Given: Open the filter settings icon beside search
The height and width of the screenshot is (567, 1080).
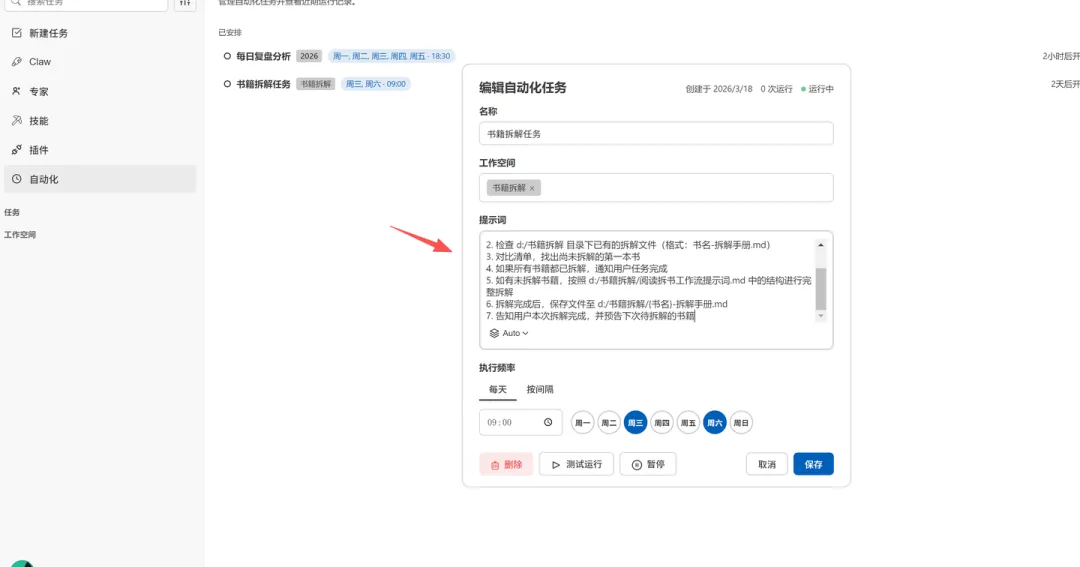Looking at the screenshot, I should pyautogui.click(x=185, y=3).
